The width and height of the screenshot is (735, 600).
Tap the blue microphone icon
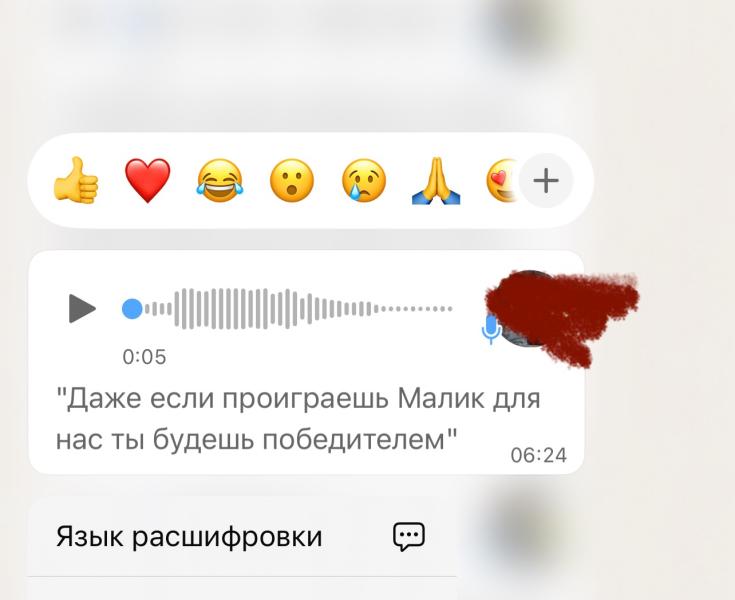(x=490, y=329)
